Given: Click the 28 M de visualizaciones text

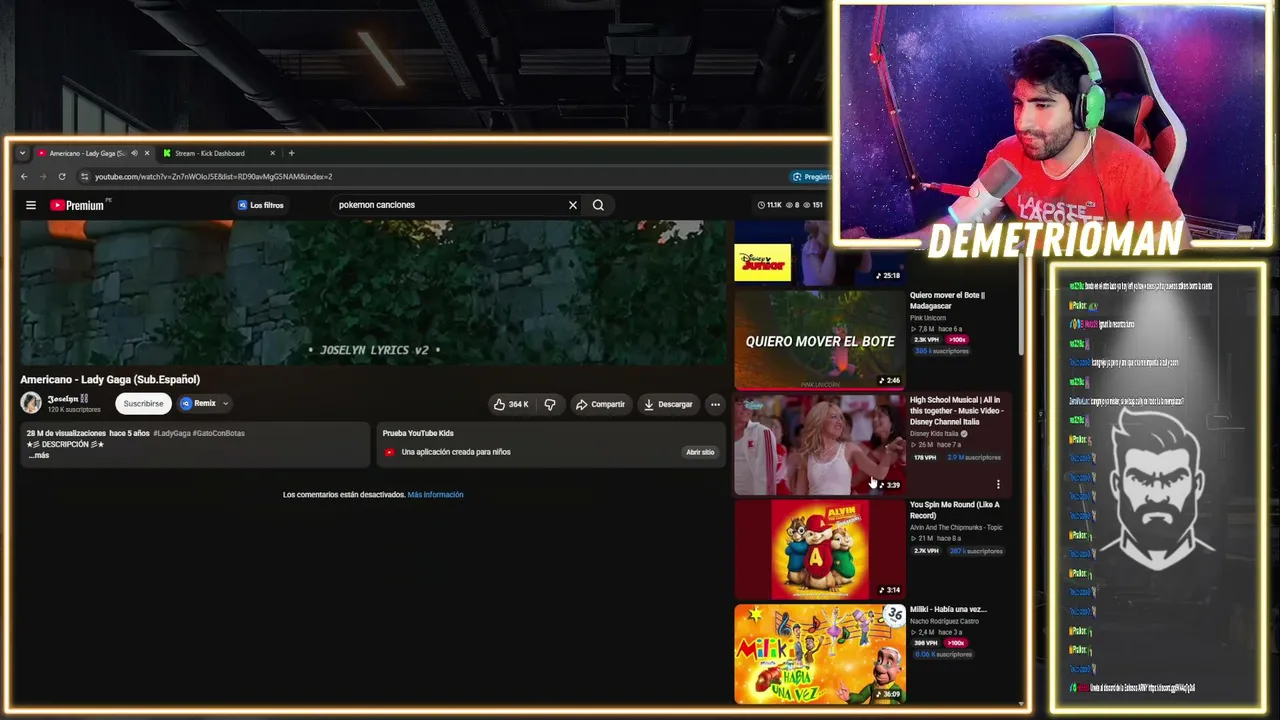Looking at the screenshot, I should 66,434.
